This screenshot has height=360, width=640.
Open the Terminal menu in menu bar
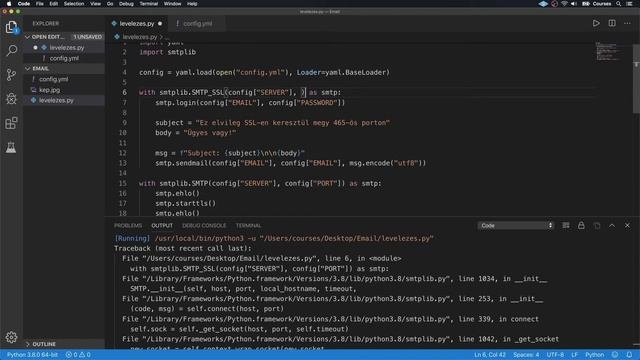click(x=149, y=4)
